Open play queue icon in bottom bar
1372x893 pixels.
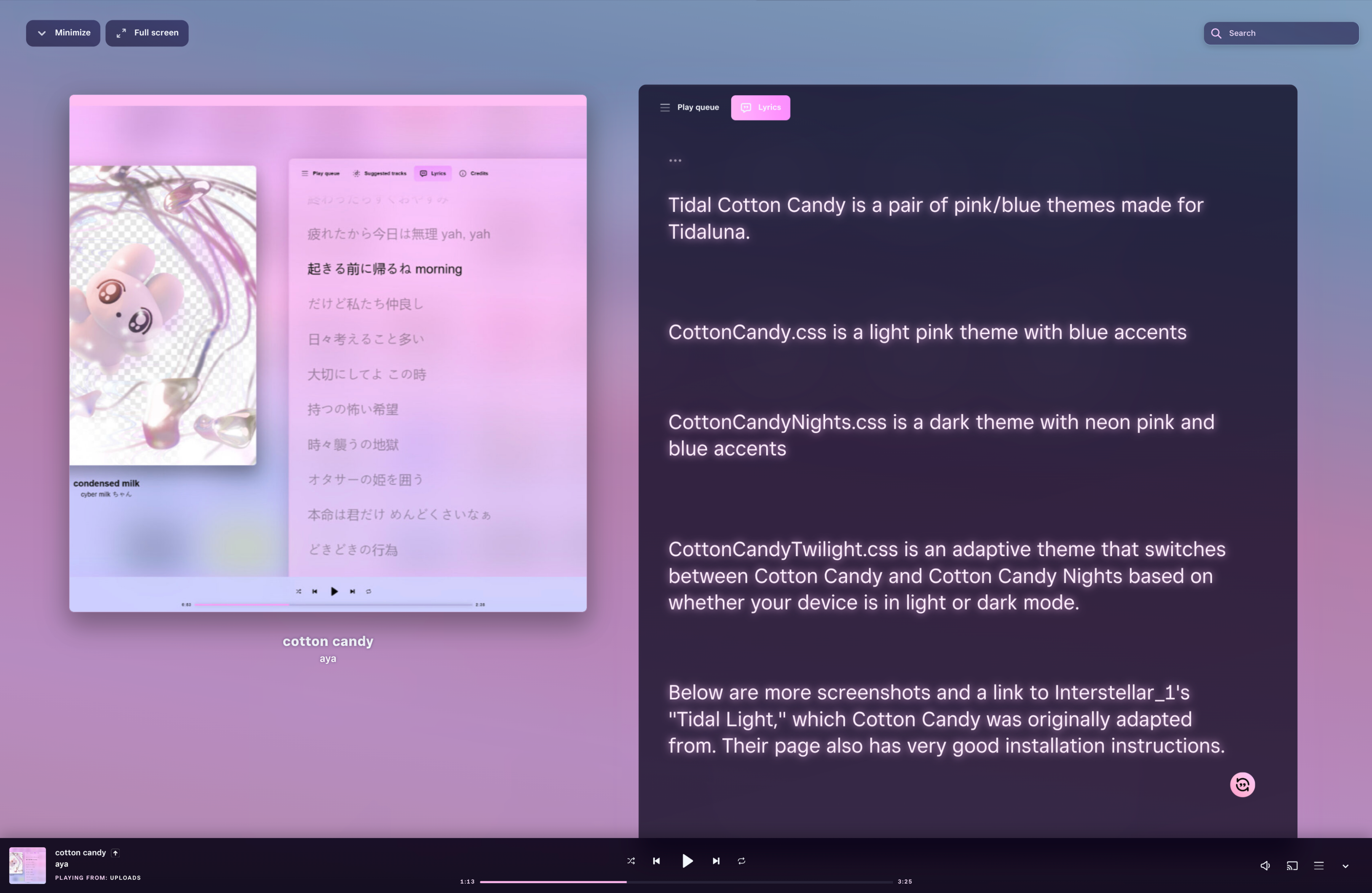1318,866
